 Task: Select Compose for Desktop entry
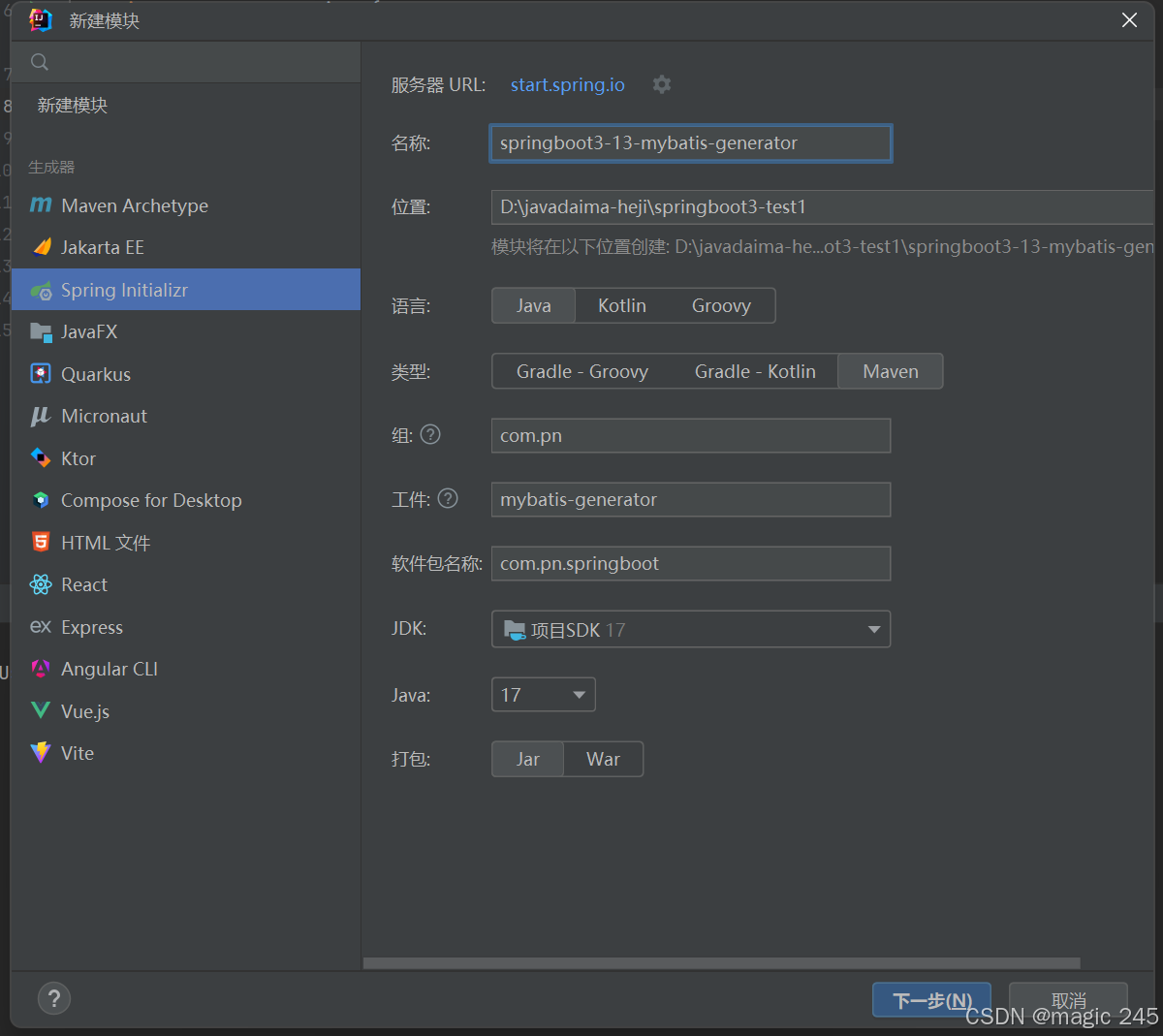click(x=186, y=500)
